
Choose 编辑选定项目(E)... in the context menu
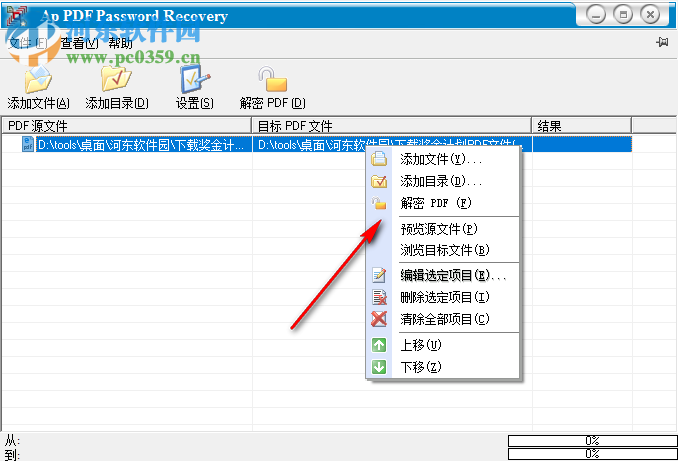pos(453,275)
